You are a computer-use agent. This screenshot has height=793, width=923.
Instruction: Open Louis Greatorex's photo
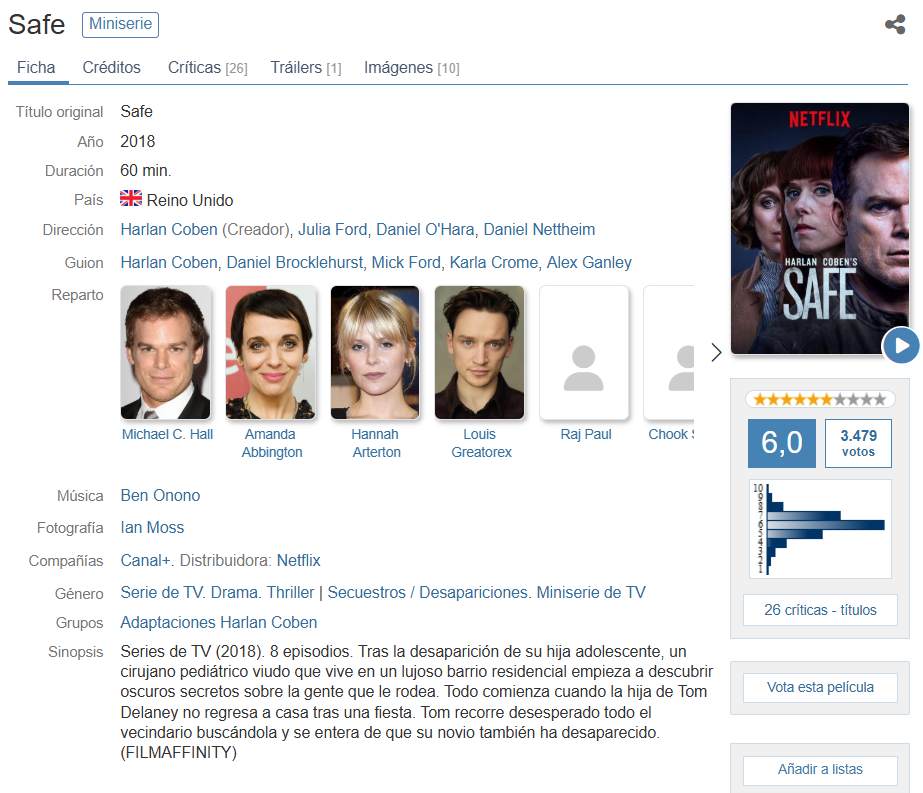tap(480, 353)
